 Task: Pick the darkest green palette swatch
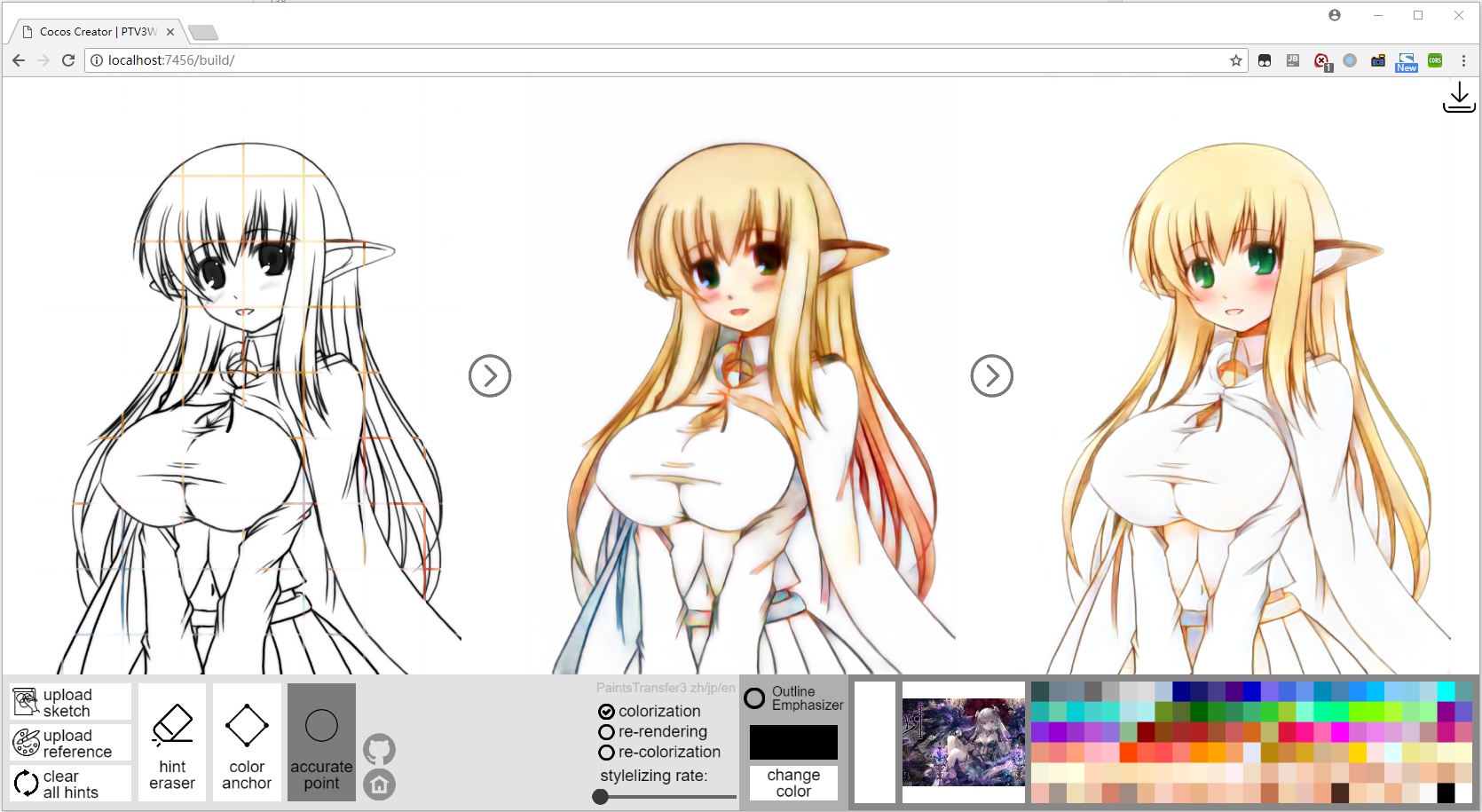pyautogui.click(x=1200, y=712)
